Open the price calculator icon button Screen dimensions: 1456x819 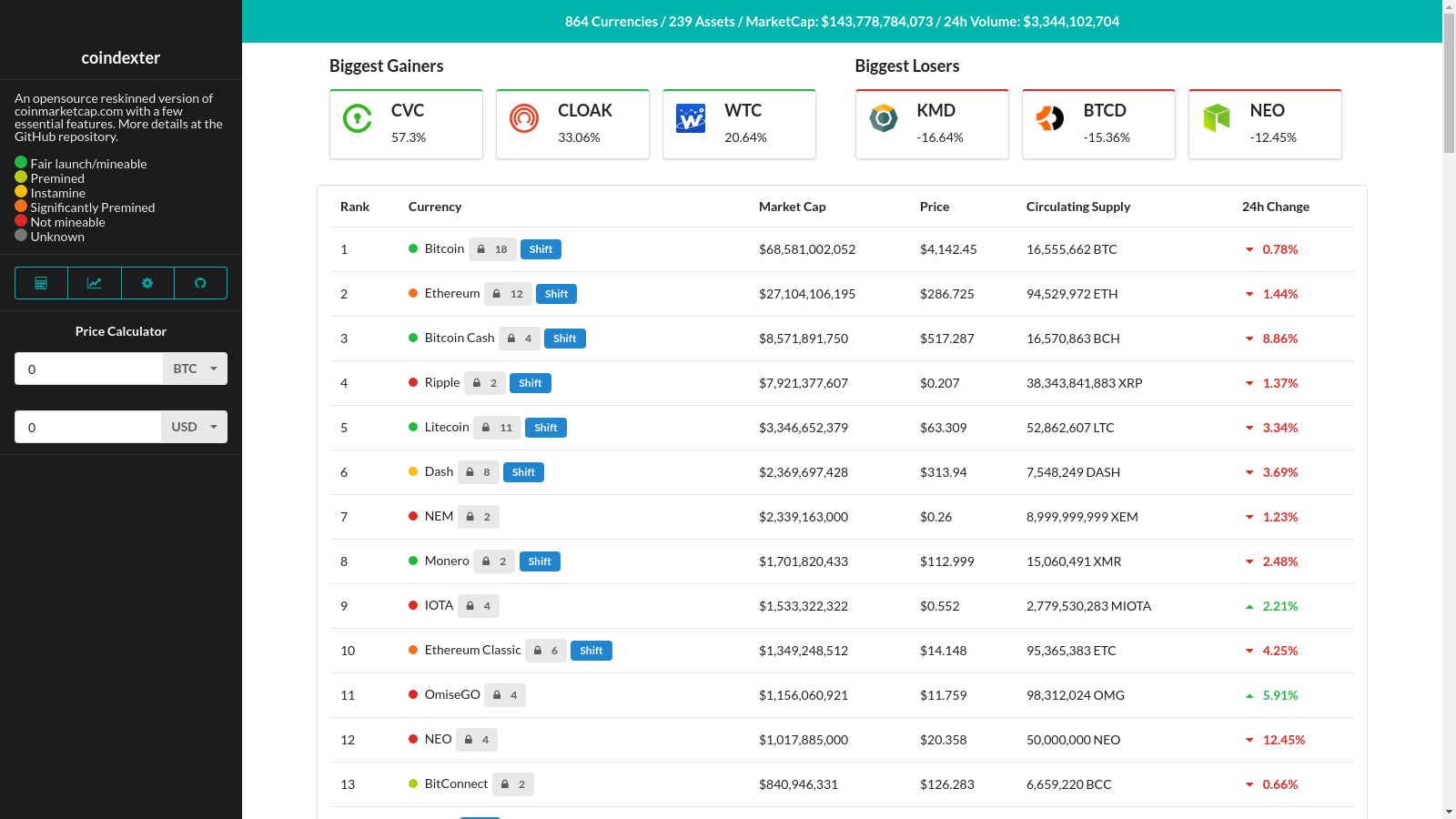pyautogui.click(x=41, y=283)
